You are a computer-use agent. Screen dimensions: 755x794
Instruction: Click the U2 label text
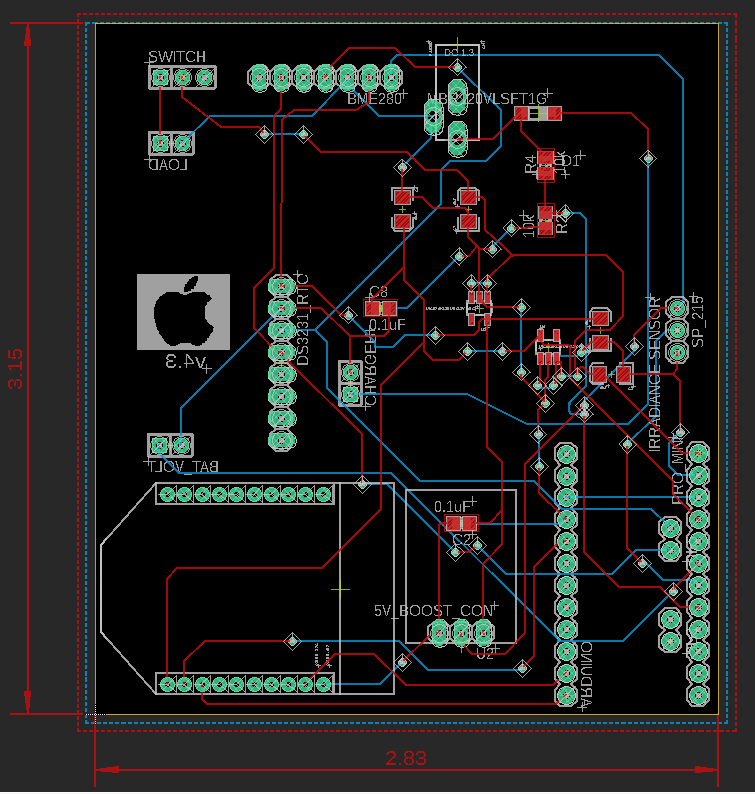pos(485,653)
